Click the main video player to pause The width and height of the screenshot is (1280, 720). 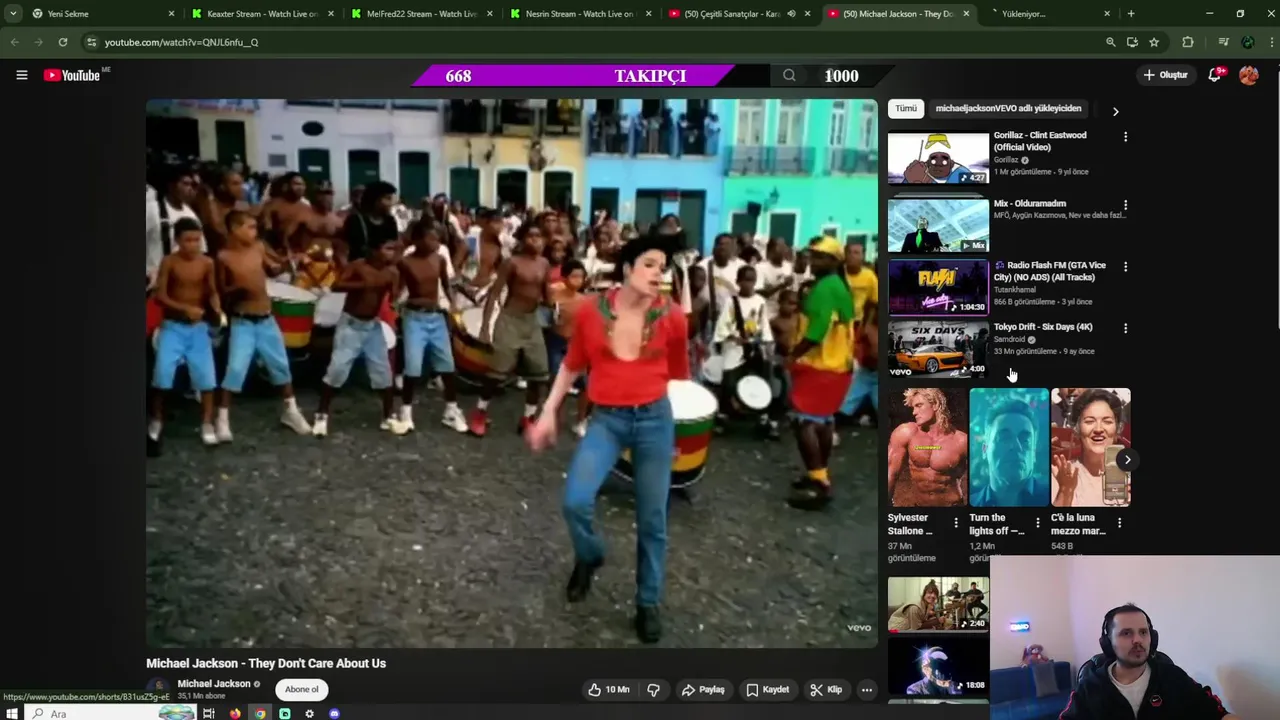click(x=512, y=372)
